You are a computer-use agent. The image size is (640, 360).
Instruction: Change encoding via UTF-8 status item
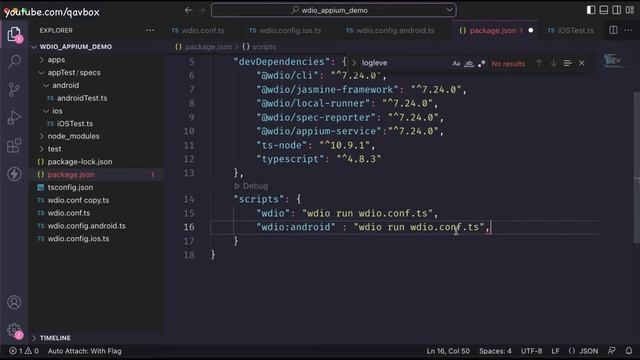pyautogui.click(x=531, y=351)
